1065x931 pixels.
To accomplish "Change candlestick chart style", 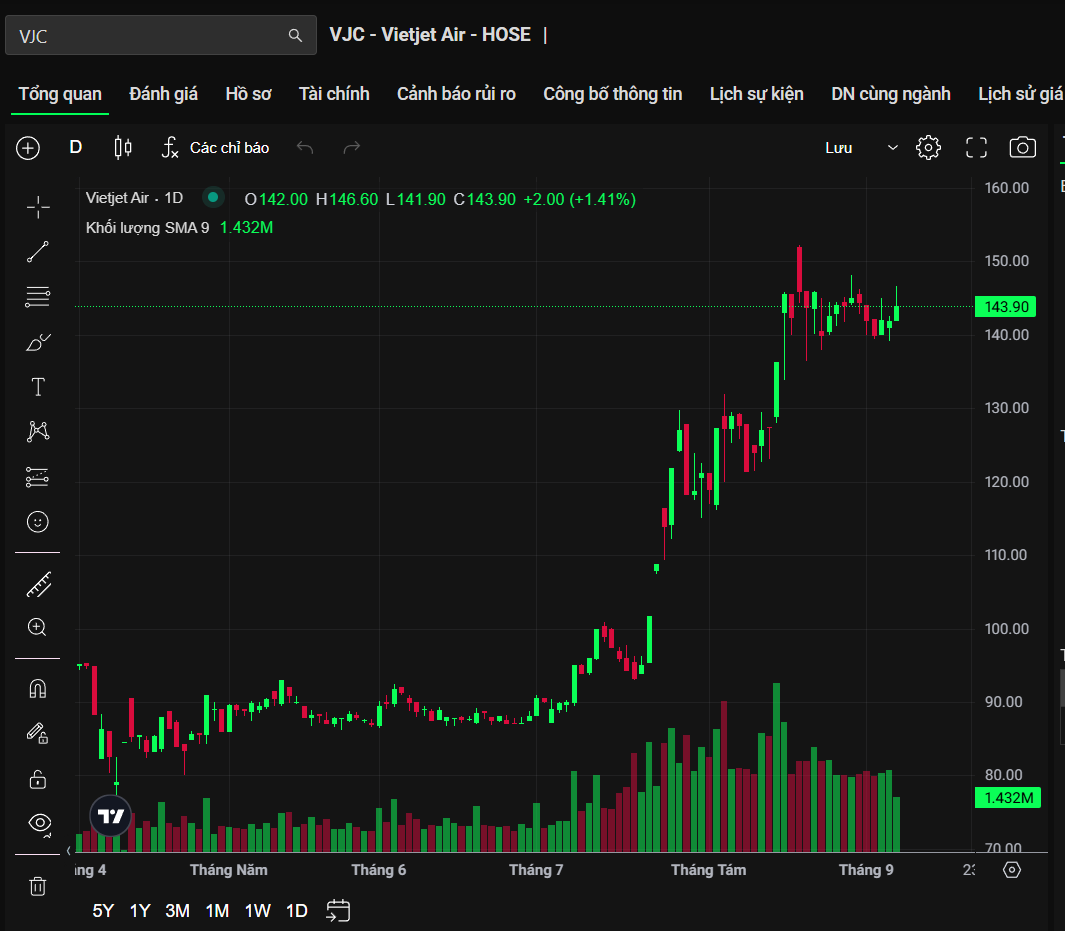I will tap(123, 147).
